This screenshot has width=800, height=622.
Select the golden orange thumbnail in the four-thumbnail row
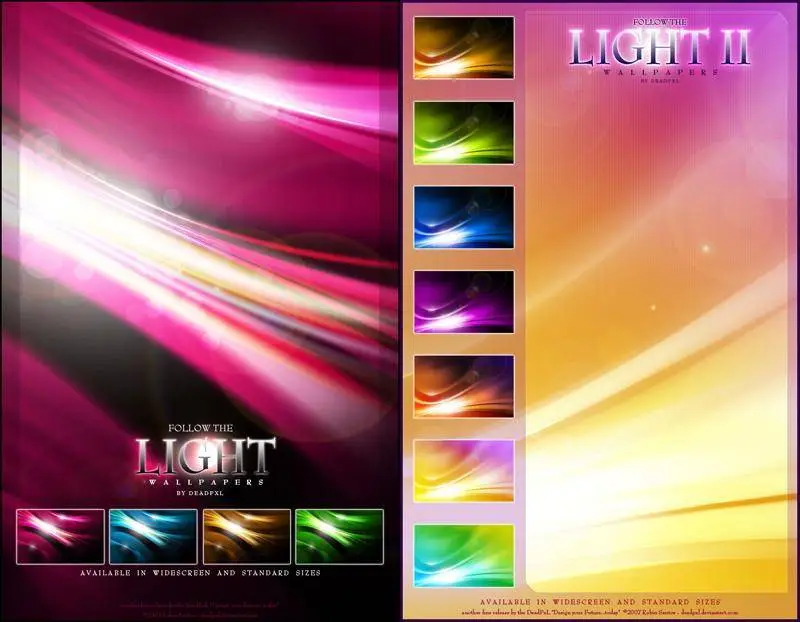pos(246,537)
